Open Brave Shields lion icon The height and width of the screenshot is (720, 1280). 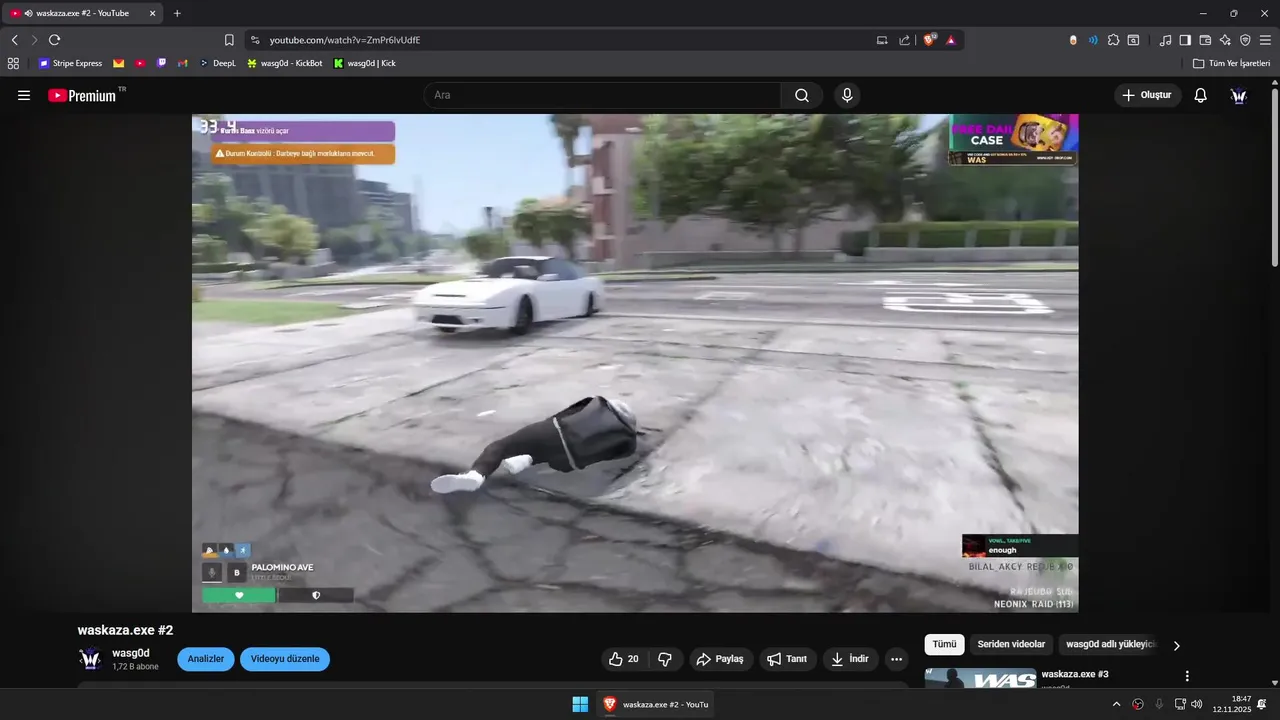(x=930, y=40)
